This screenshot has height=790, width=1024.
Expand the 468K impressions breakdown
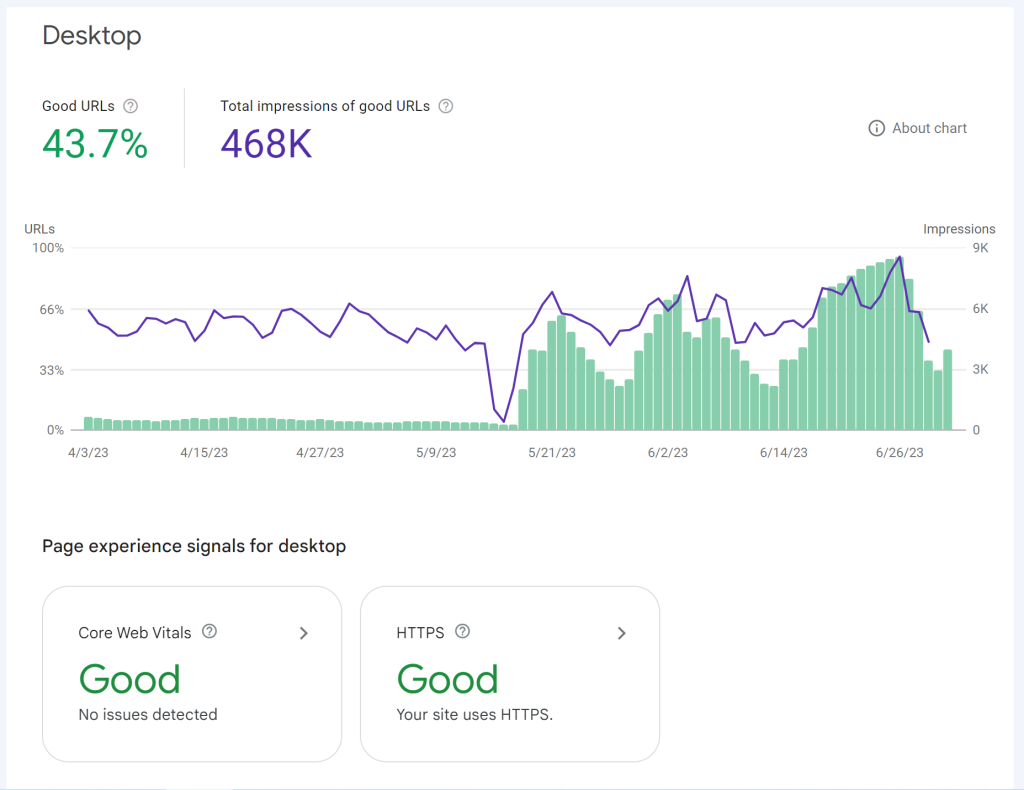[266, 144]
